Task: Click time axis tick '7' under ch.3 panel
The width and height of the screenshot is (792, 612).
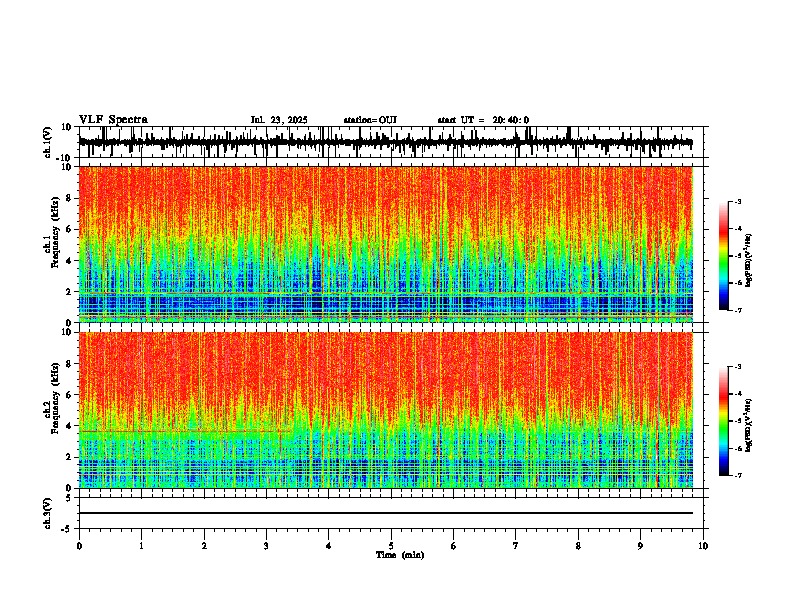Action: click(x=516, y=546)
